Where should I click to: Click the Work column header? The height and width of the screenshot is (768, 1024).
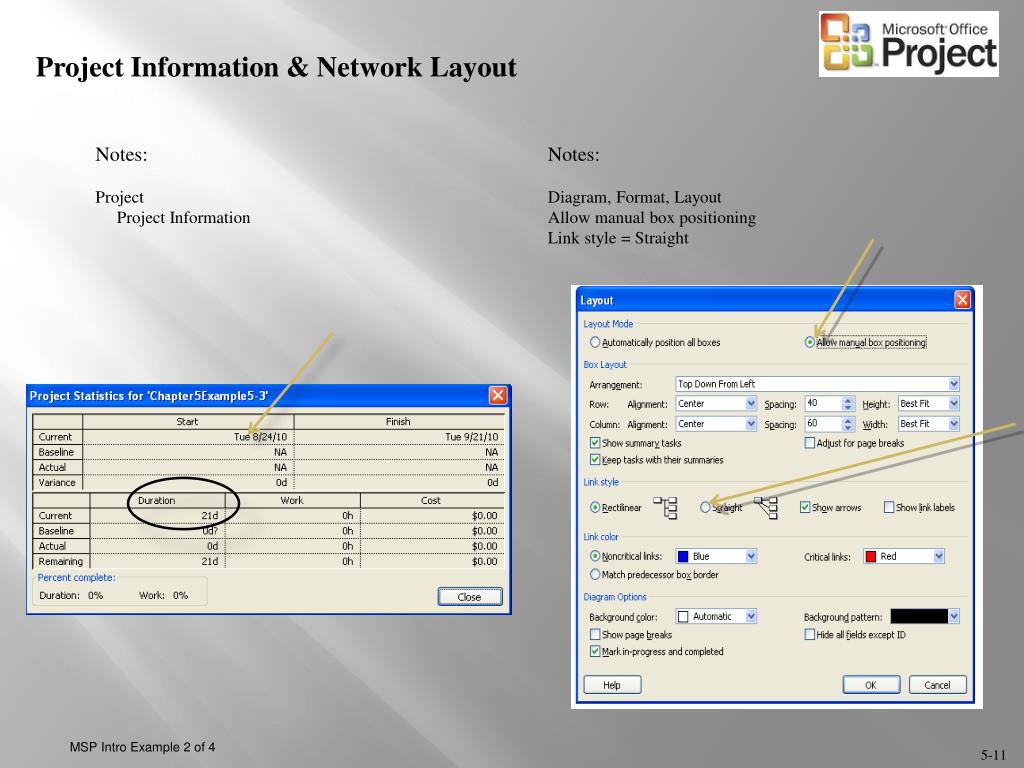pos(292,500)
